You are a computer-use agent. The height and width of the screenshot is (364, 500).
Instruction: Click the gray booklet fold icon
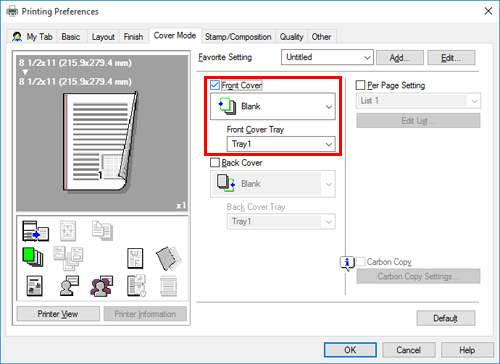(169, 258)
